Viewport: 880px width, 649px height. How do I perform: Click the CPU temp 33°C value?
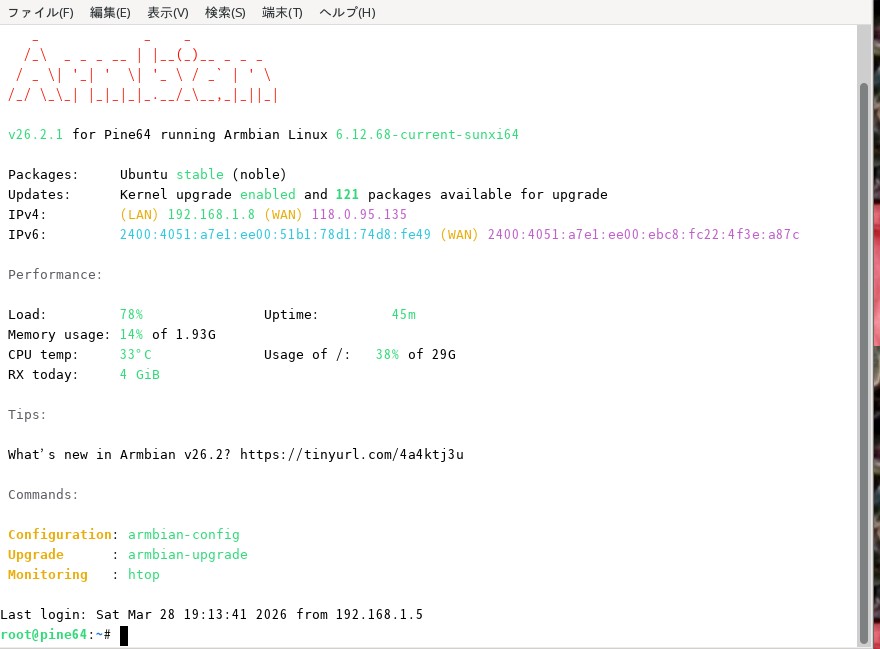point(134,354)
